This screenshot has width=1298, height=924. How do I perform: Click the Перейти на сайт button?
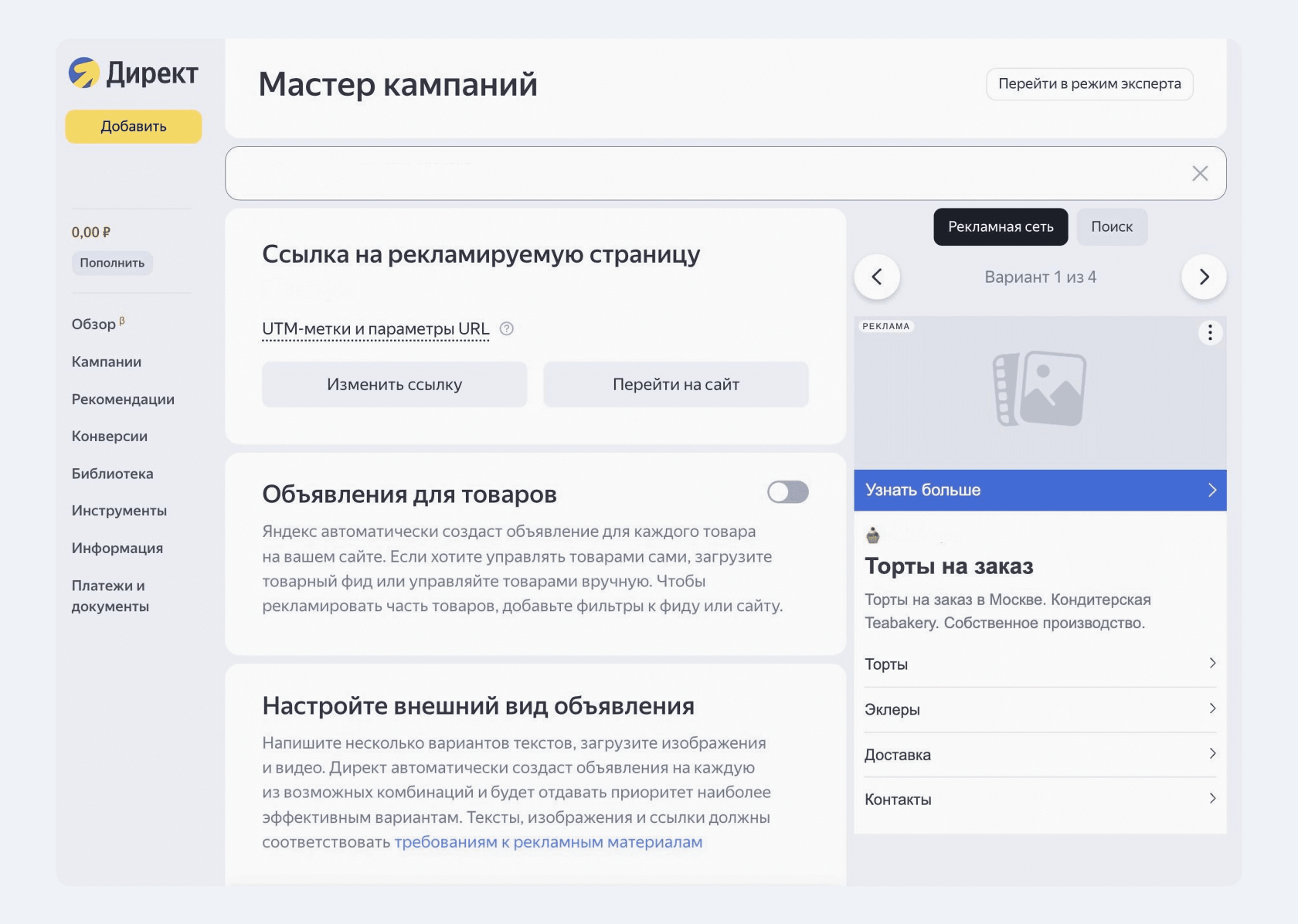[676, 384]
